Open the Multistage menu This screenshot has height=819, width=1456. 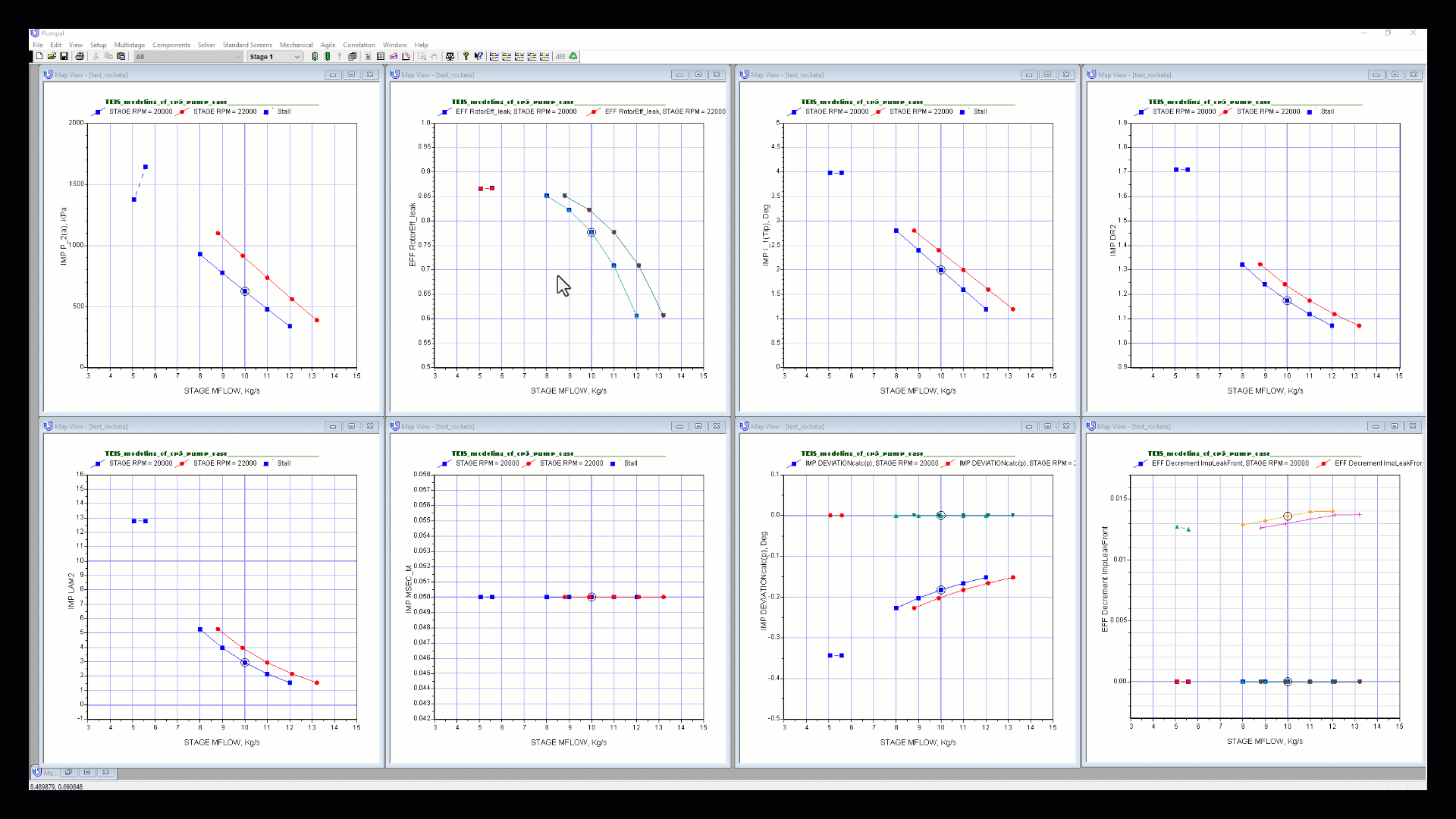pos(129,45)
